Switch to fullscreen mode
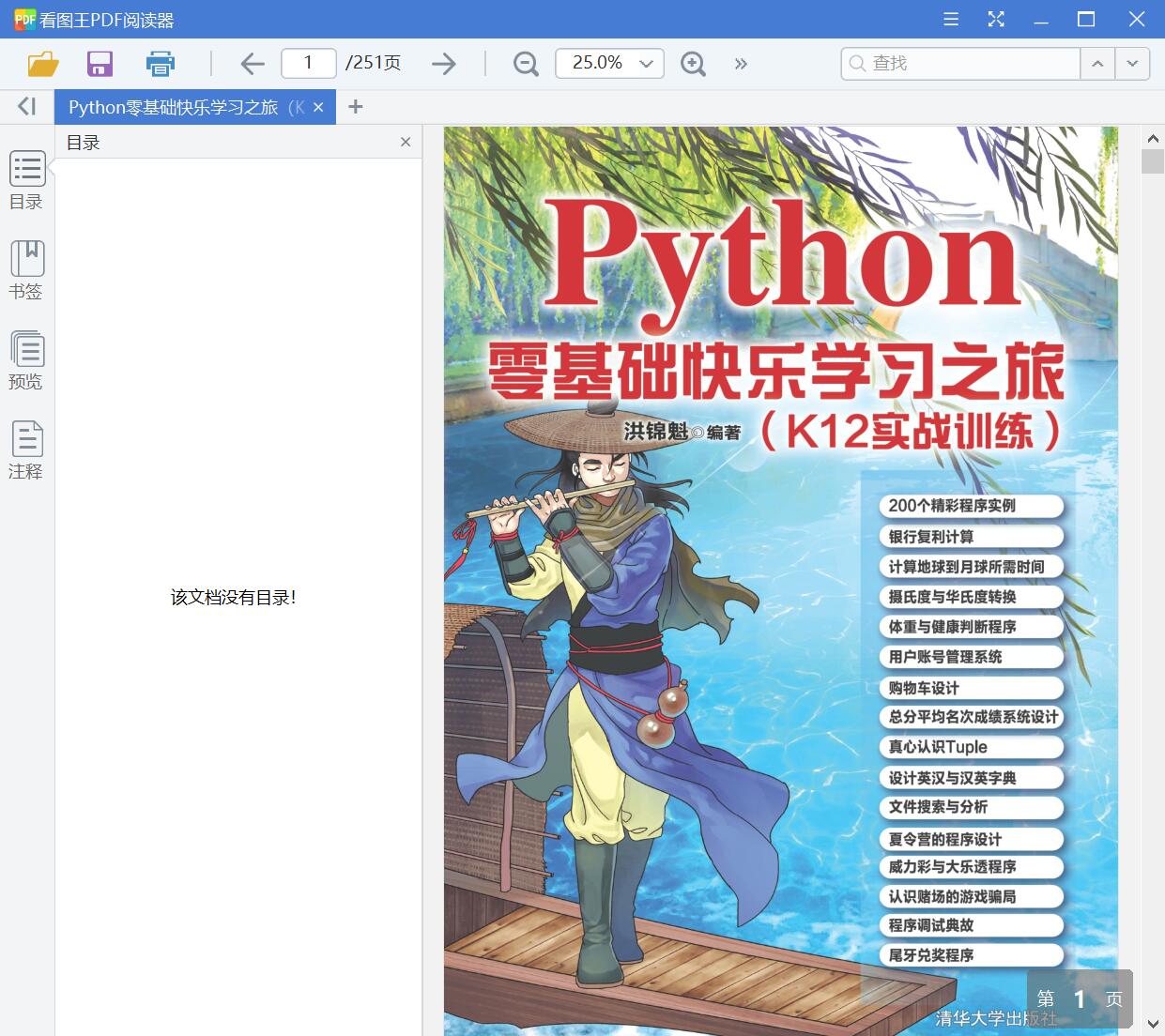The width and height of the screenshot is (1165, 1036). click(x=995, y=19)
